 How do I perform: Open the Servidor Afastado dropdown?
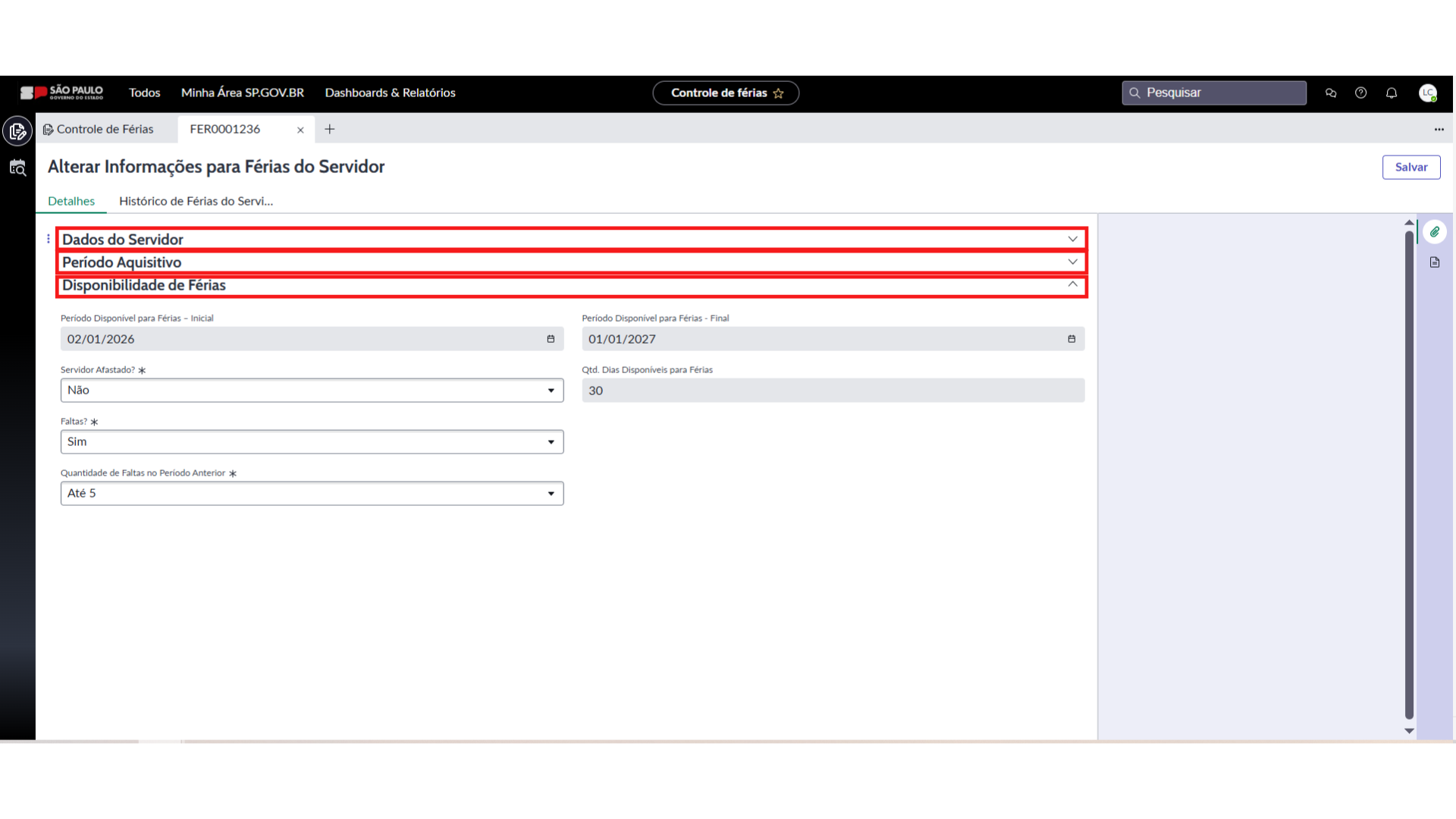312,391
